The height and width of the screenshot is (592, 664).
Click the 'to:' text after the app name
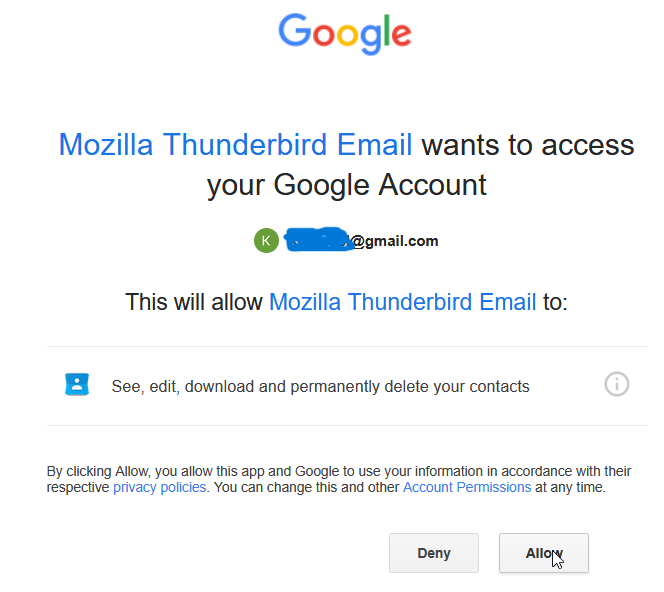(x=554, y=301)
